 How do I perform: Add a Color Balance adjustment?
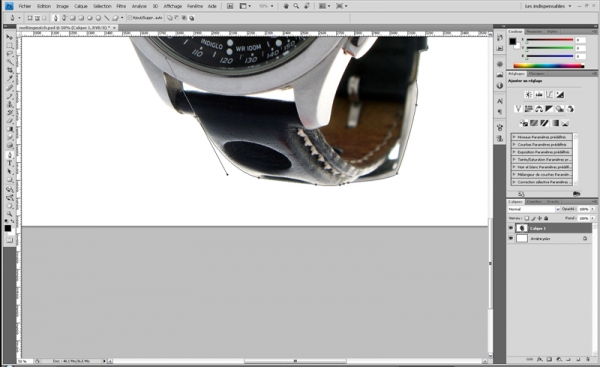539,109
